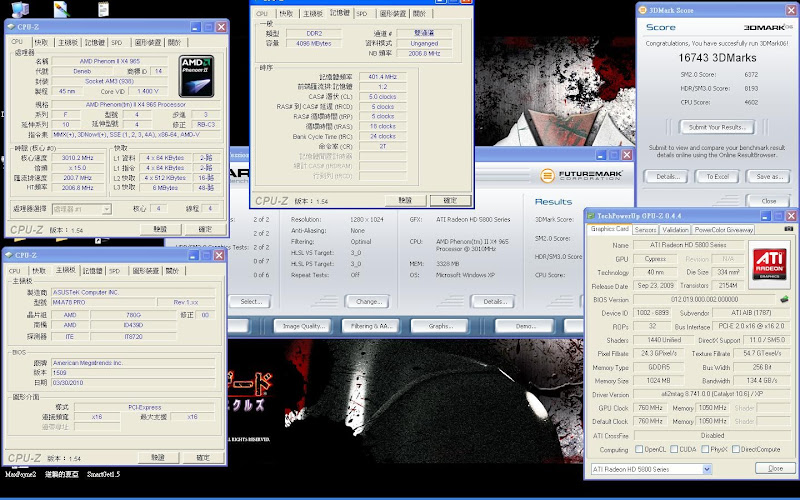
Task: Click the Futuremark Corporation logo
Action: click(x=583, y=175)
